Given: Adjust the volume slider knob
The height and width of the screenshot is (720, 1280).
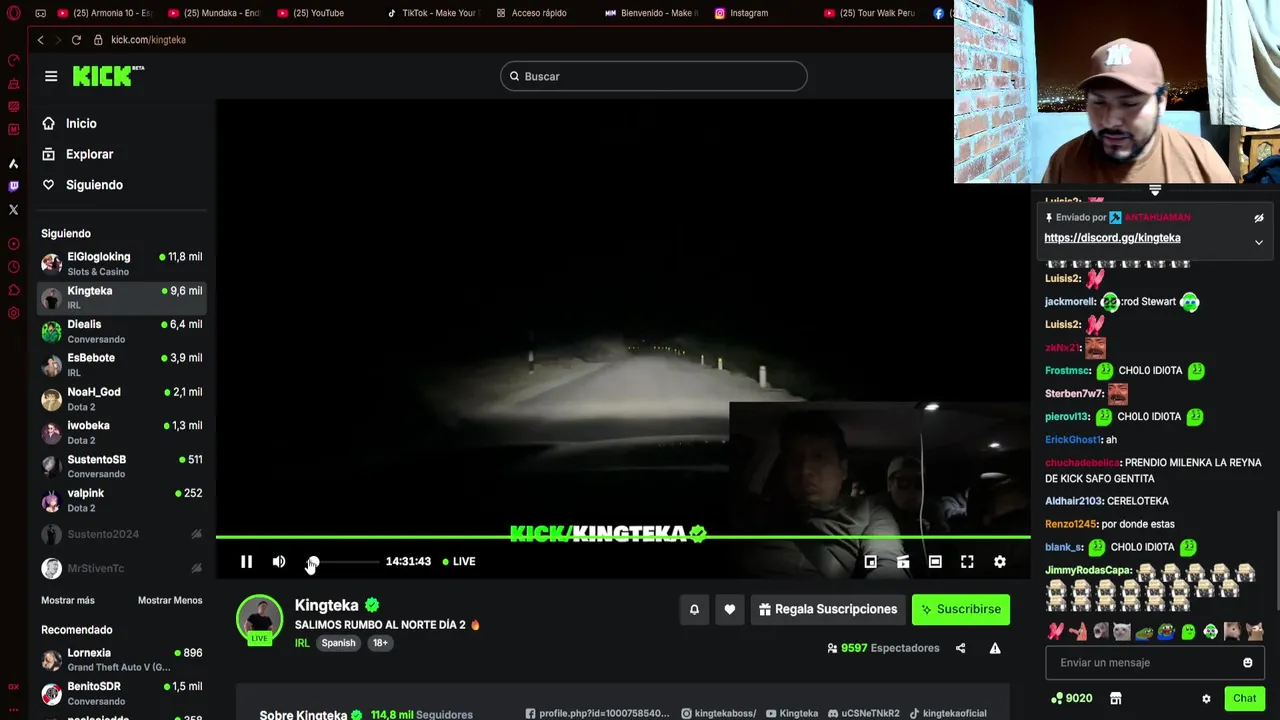Looking at the screenshot, I should tap(313, 562).
